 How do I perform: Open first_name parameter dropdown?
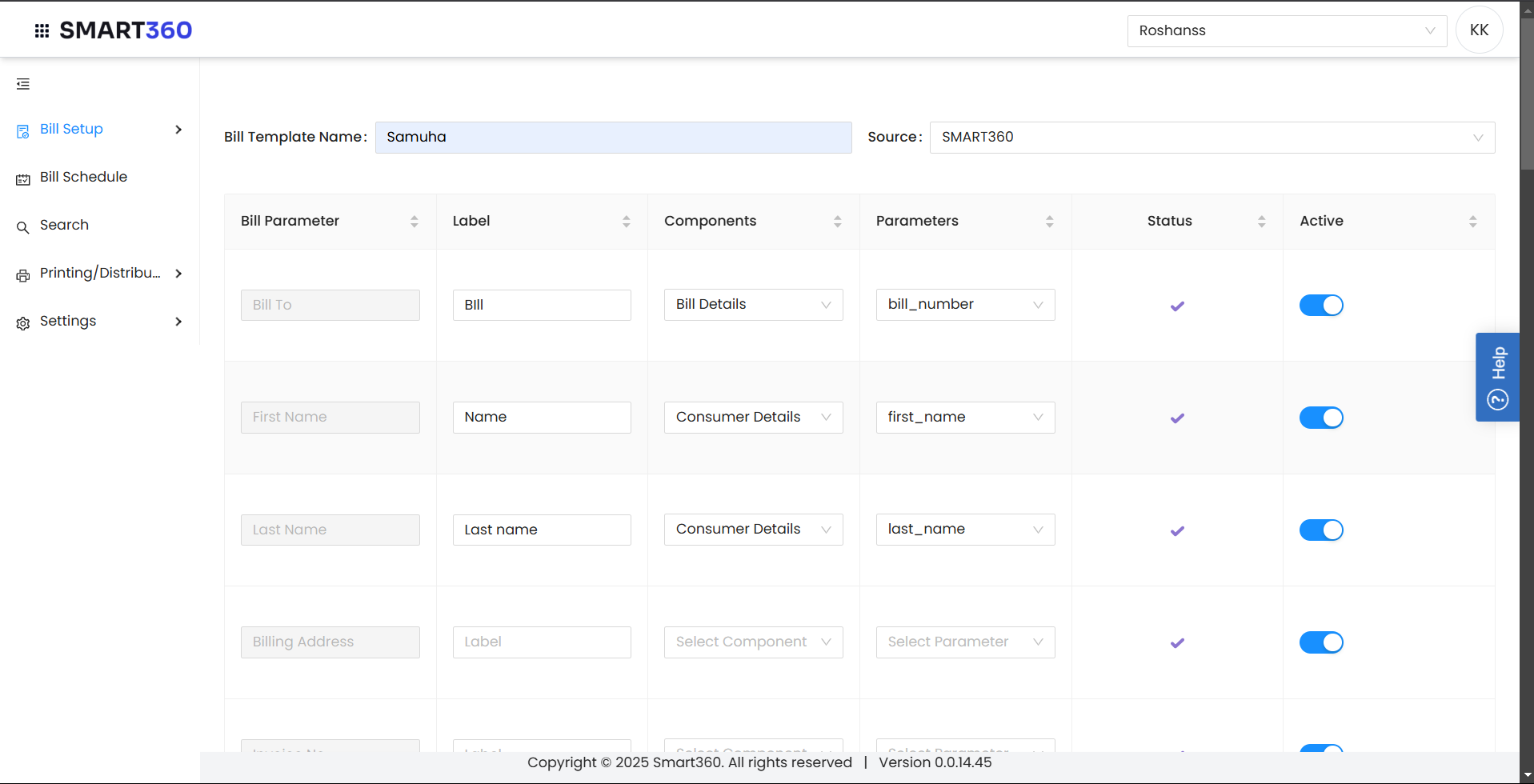pos(965,418)
